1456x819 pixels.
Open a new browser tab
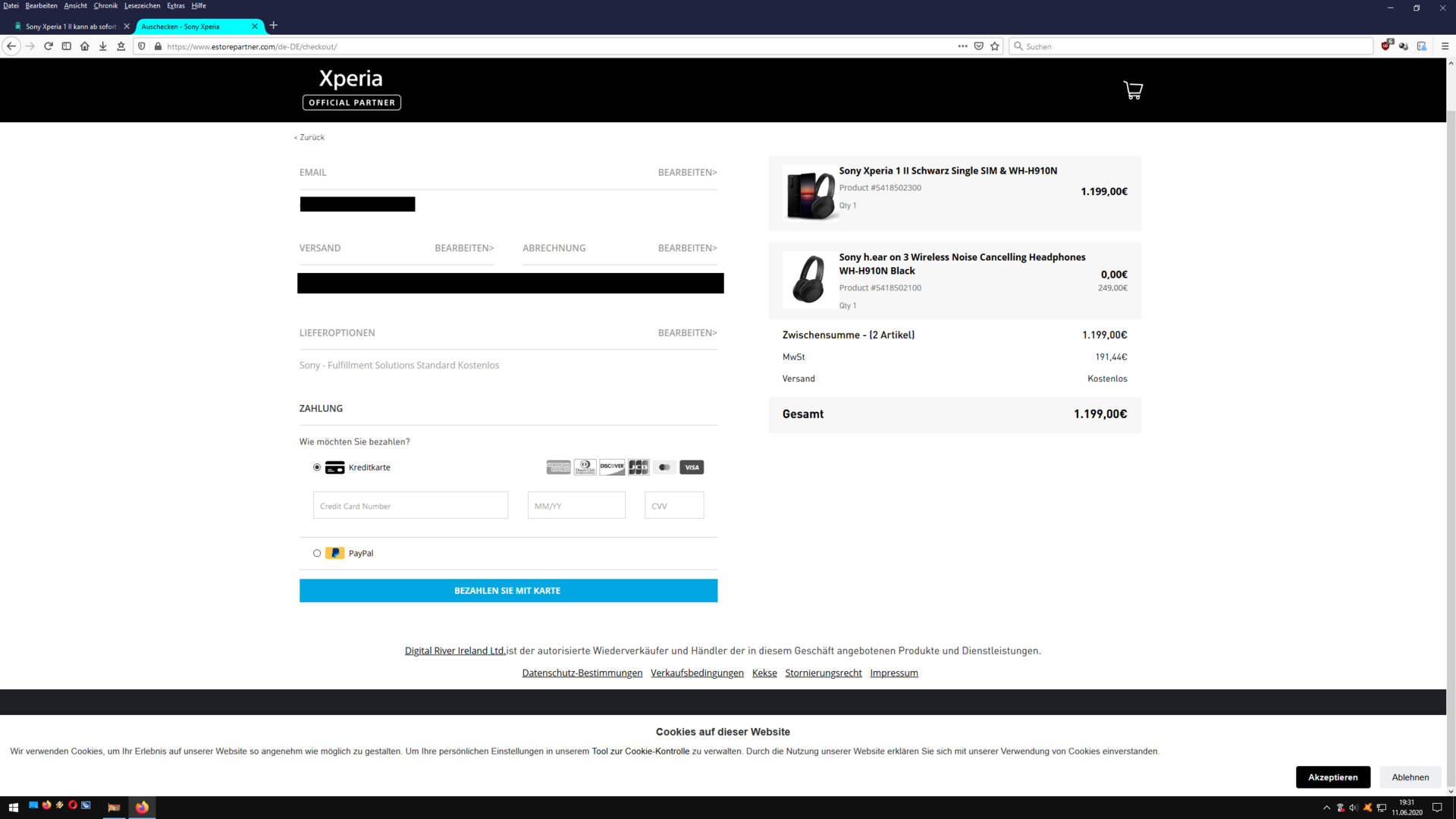[x=274, y=26]
